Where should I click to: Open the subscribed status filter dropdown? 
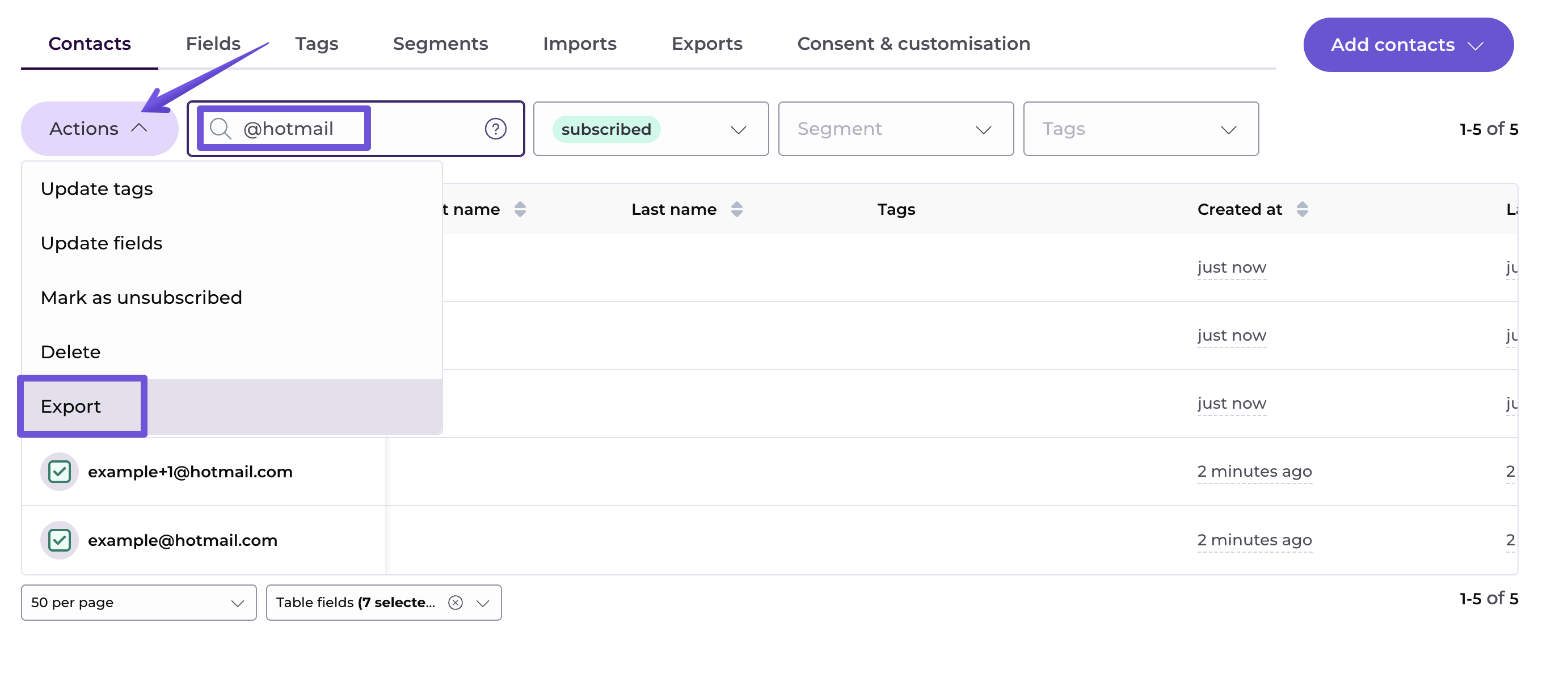650,129
